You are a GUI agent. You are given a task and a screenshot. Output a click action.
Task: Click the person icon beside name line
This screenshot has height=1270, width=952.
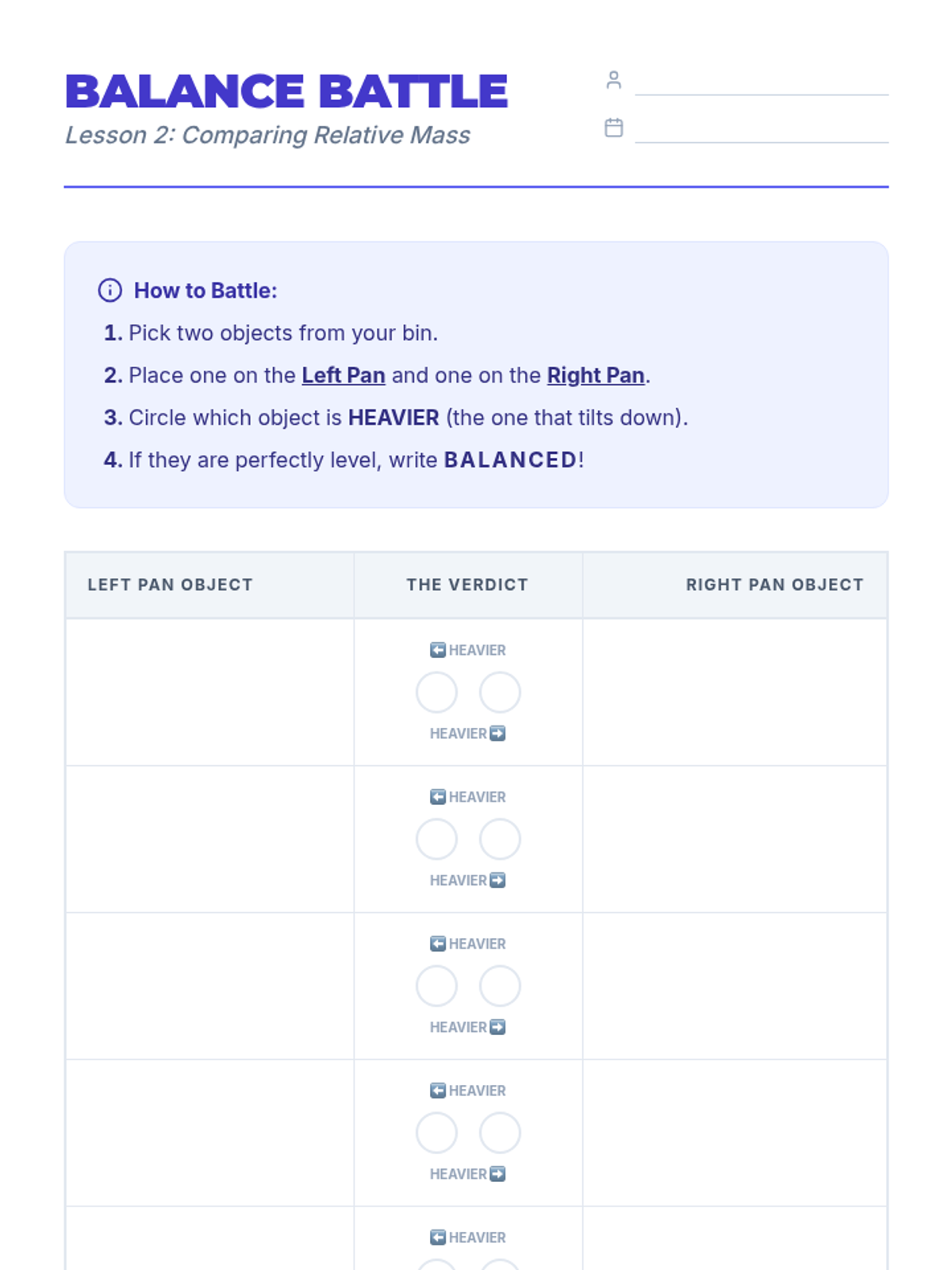[613, 80]
